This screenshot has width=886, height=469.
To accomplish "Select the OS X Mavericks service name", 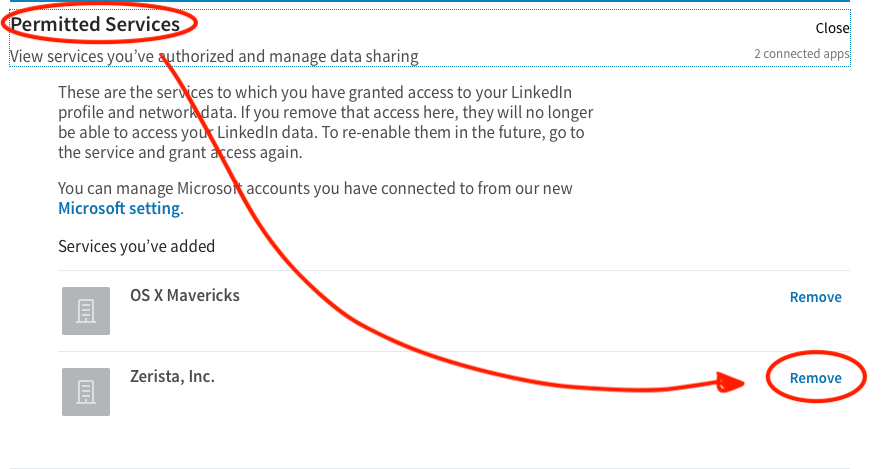I will tap(185, 296).
